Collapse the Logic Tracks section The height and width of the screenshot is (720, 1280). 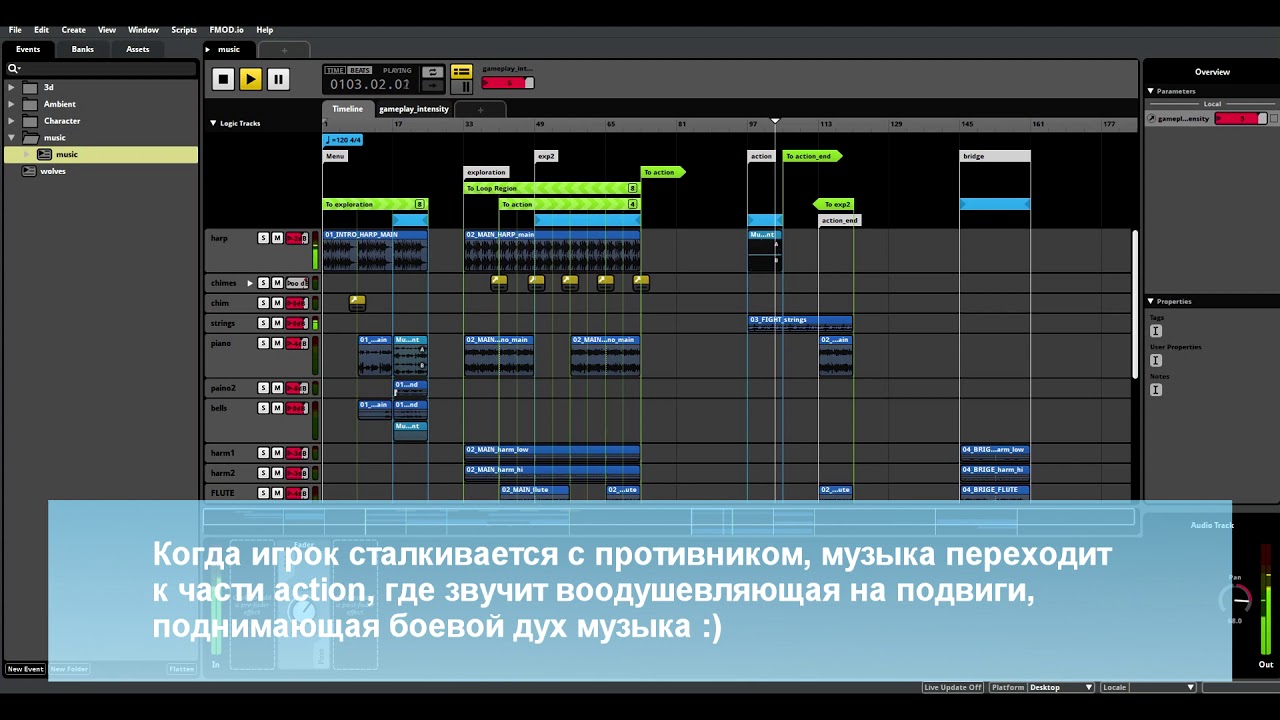213,123
